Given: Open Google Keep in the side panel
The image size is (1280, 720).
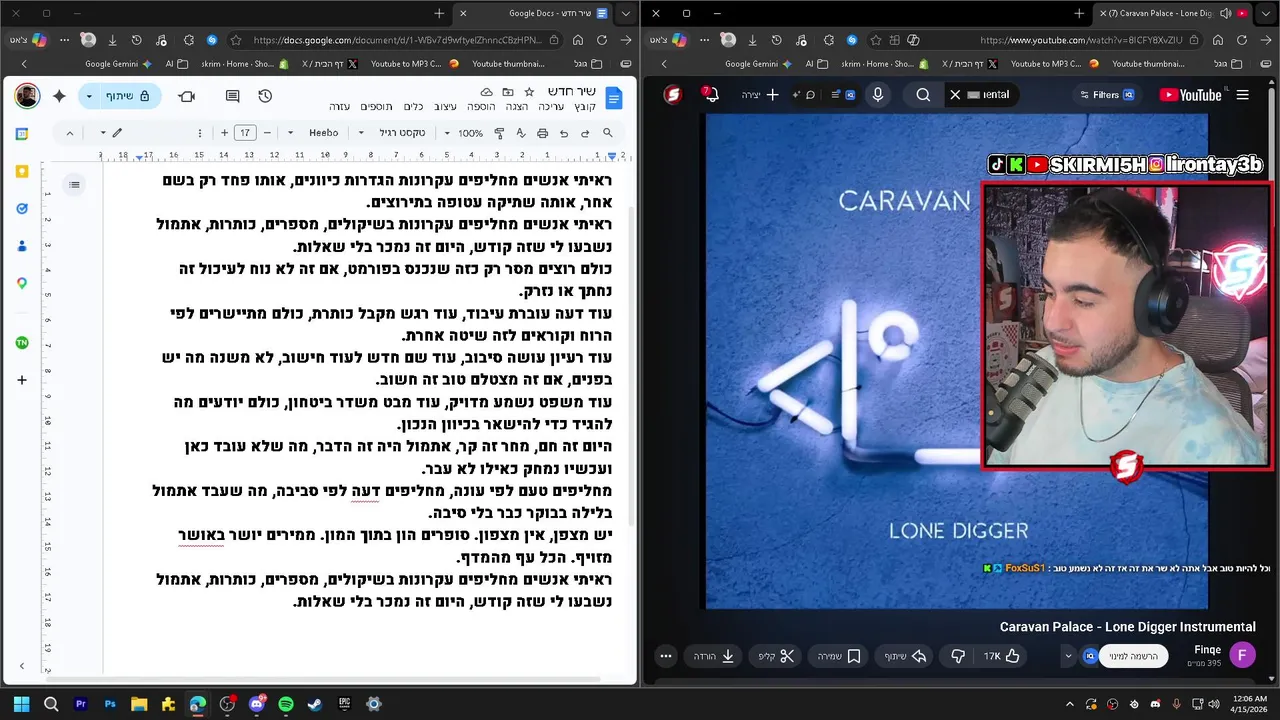Looking at the screenshot, I should coord(22,171).
